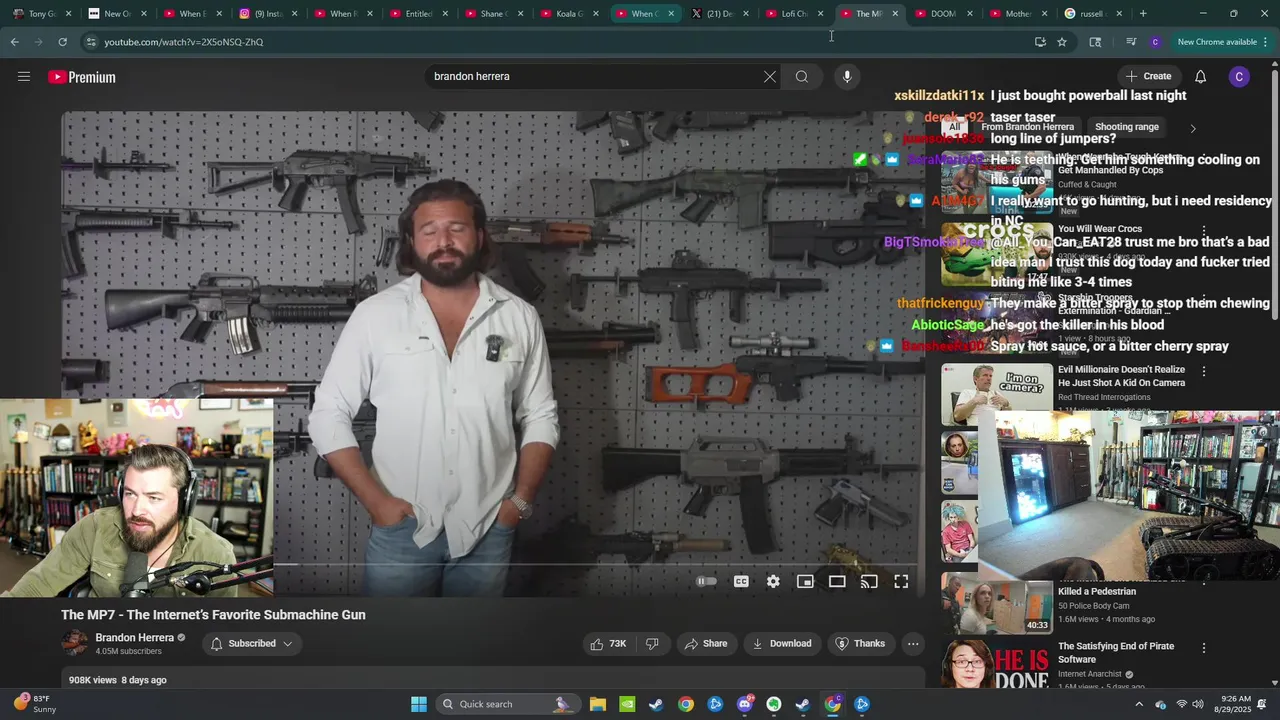Click the Chrome address bar

pyautogui.click(x=560, y=42)
